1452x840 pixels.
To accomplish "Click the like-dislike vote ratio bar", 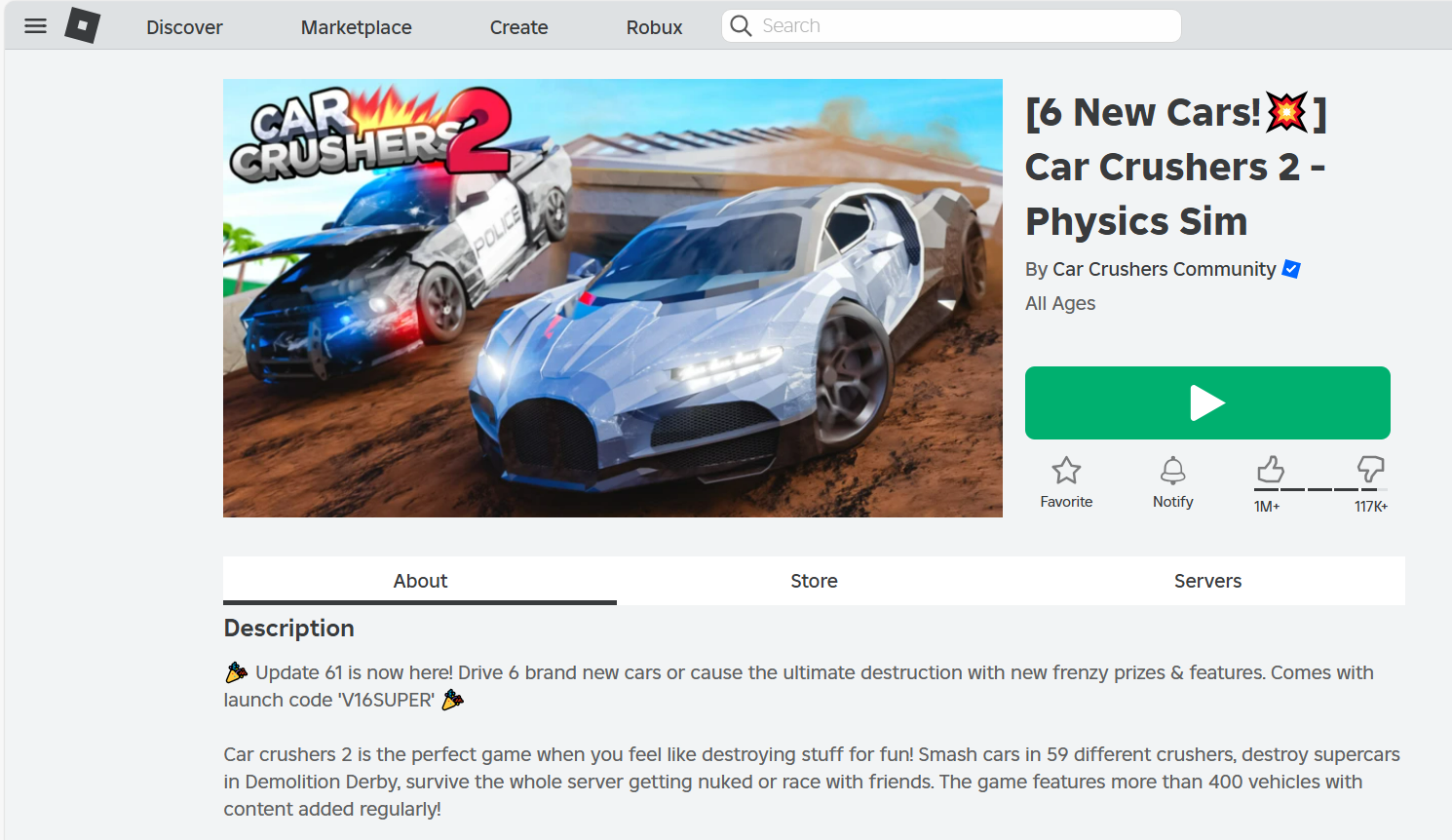I will point(1320,489).
